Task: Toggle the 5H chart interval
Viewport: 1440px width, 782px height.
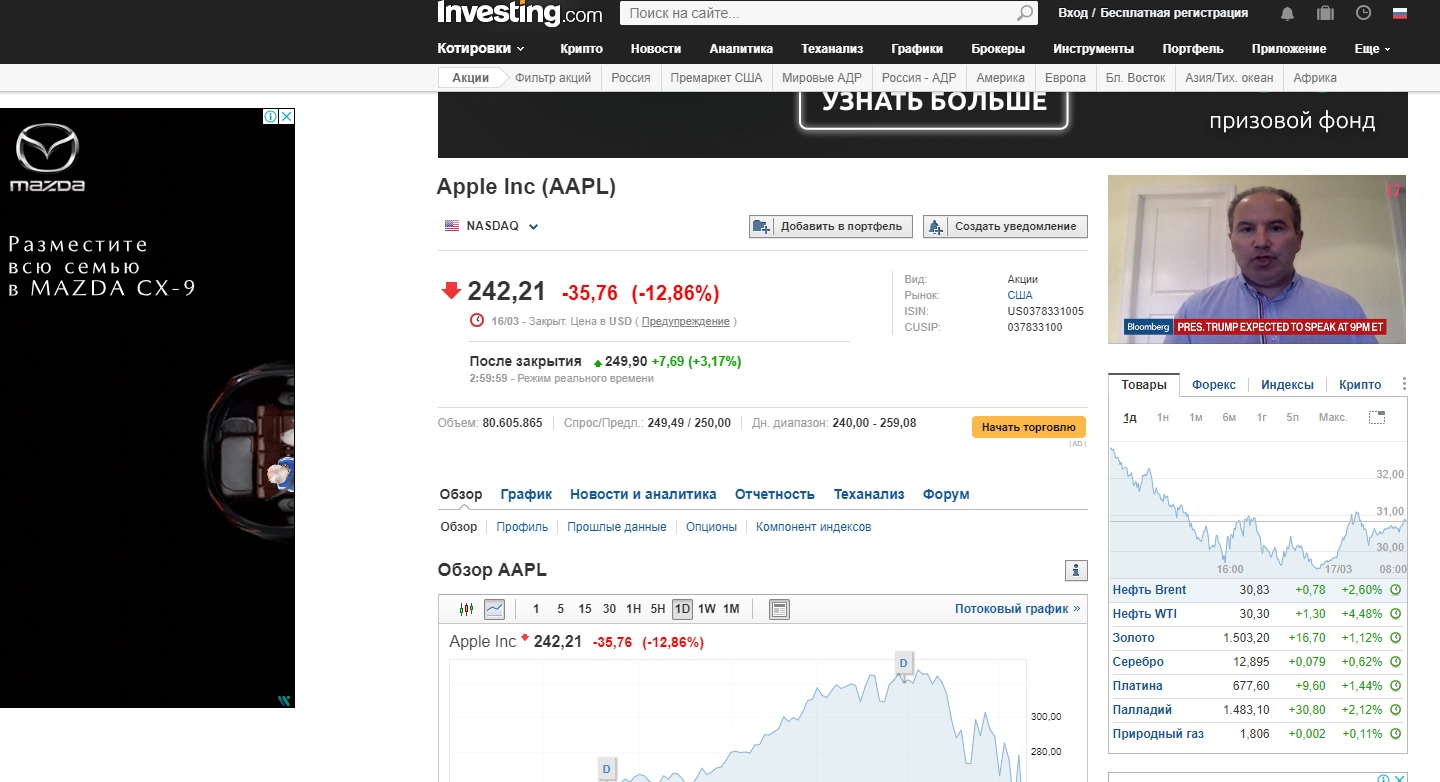Action: point(658,609)
